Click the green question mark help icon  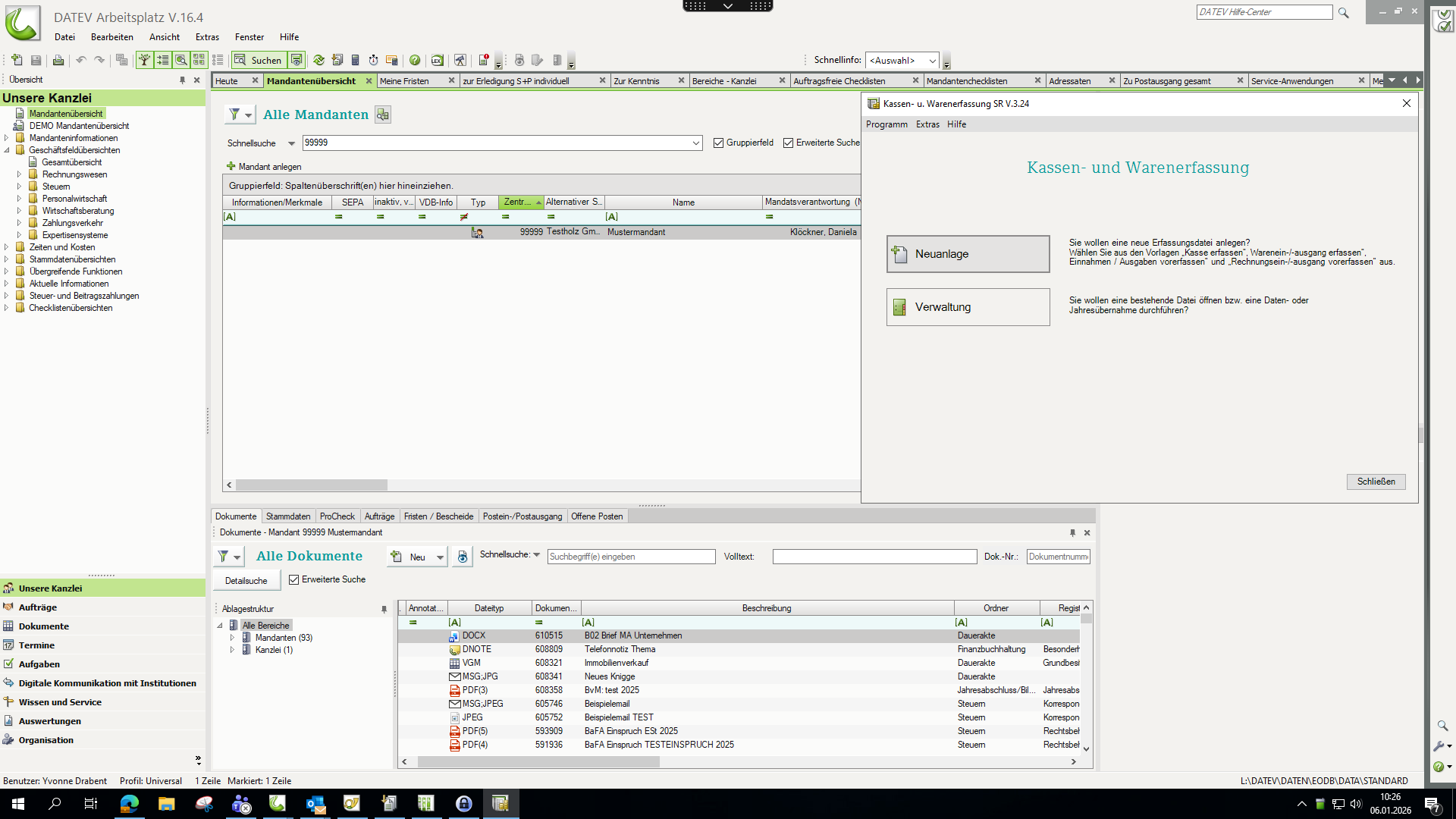pos(415,60)
